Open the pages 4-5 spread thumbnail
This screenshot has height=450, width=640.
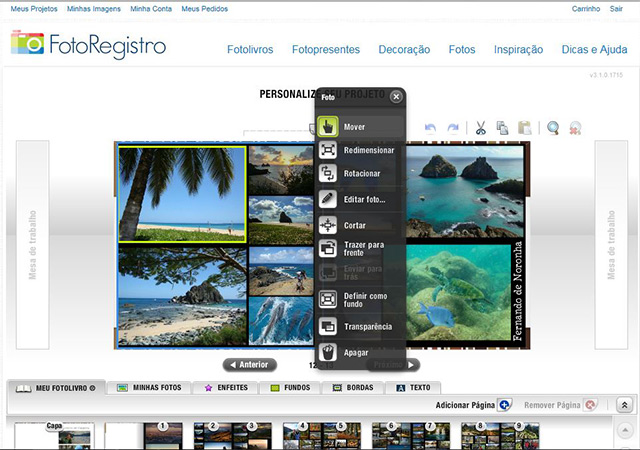[322, 436]
